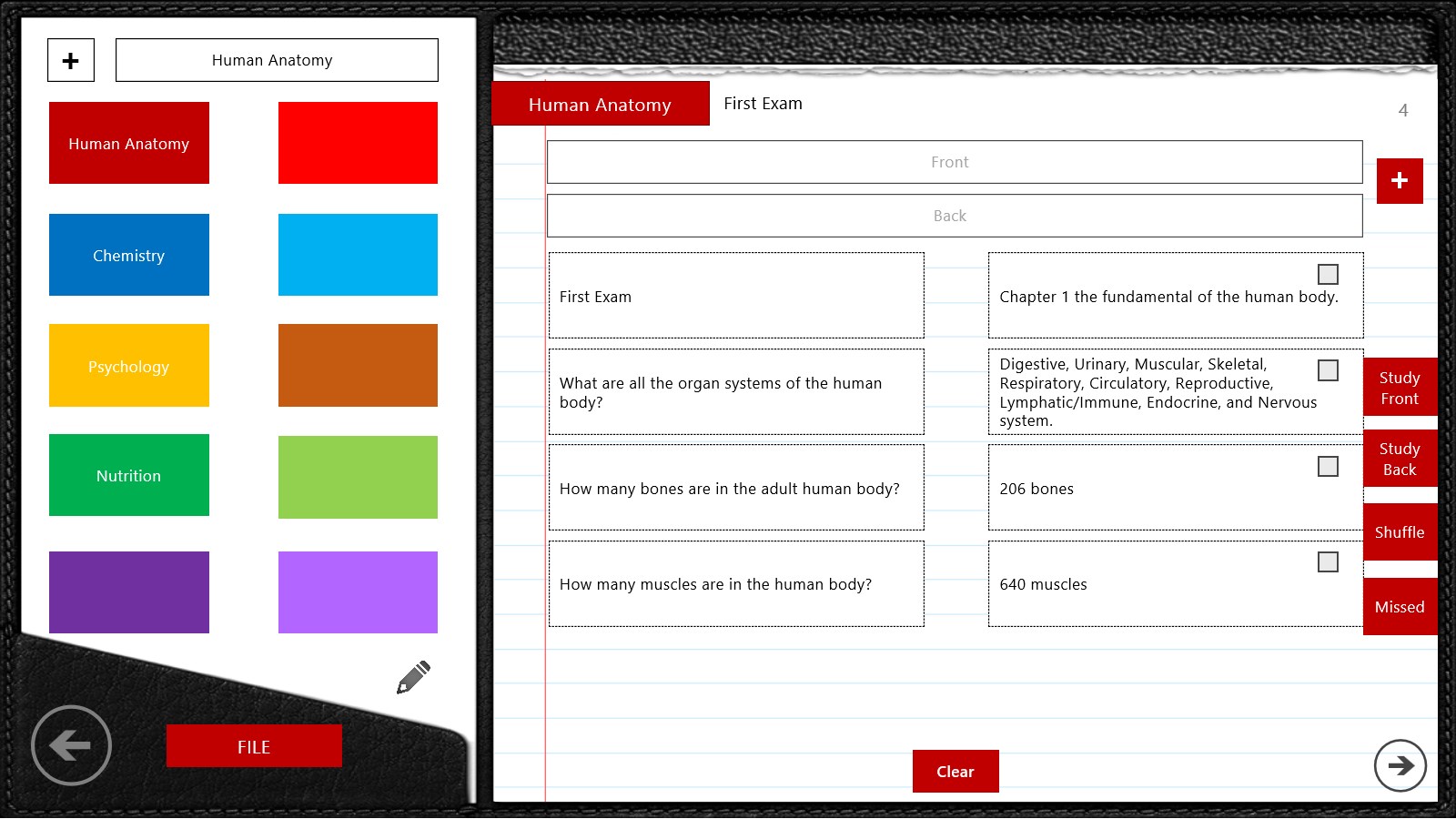Add new subject with black plus button
1456x819 pixels.
point(71,61)
